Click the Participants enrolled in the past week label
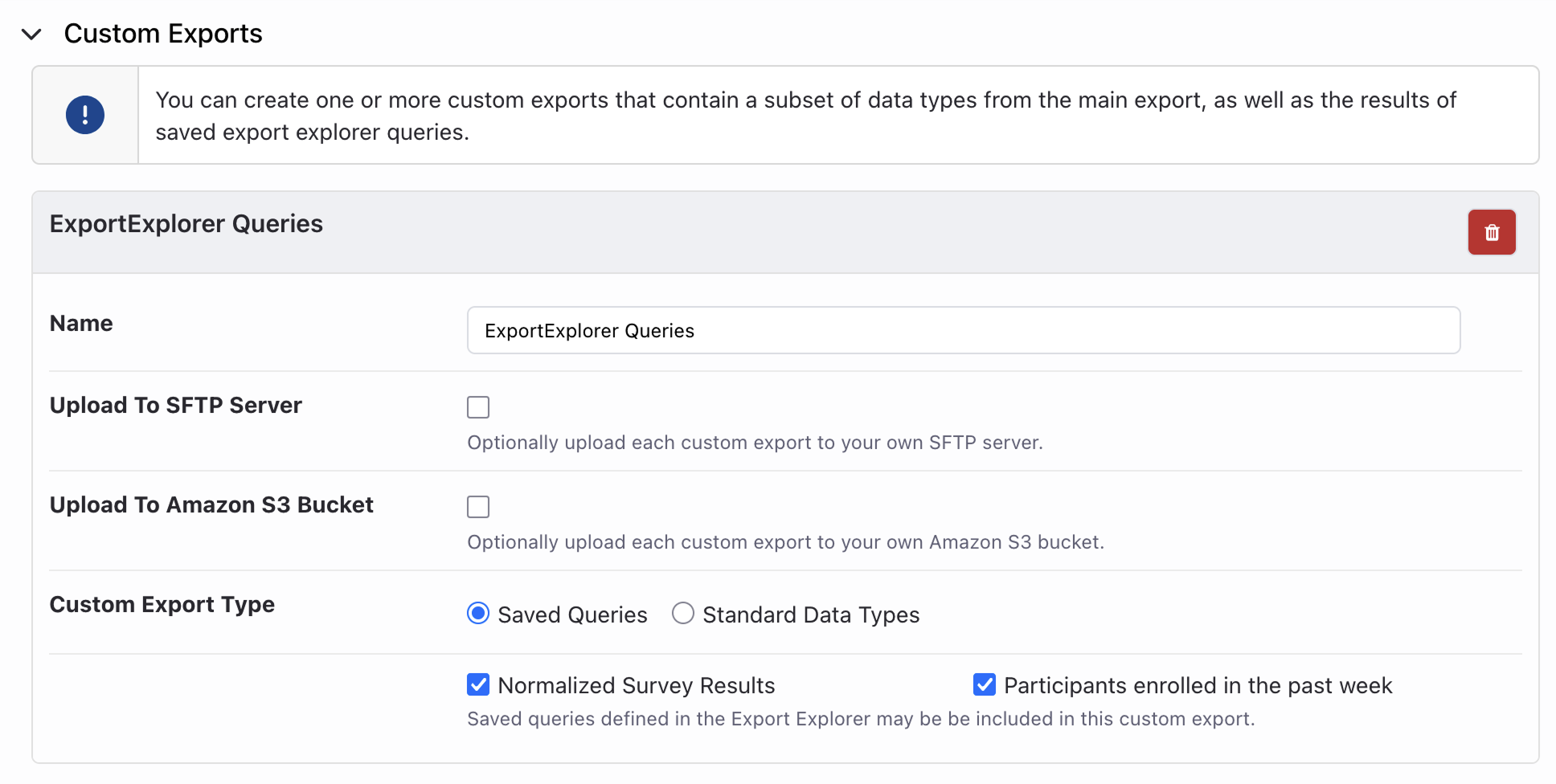The image size is (1556, 784). coord(1198,686)
